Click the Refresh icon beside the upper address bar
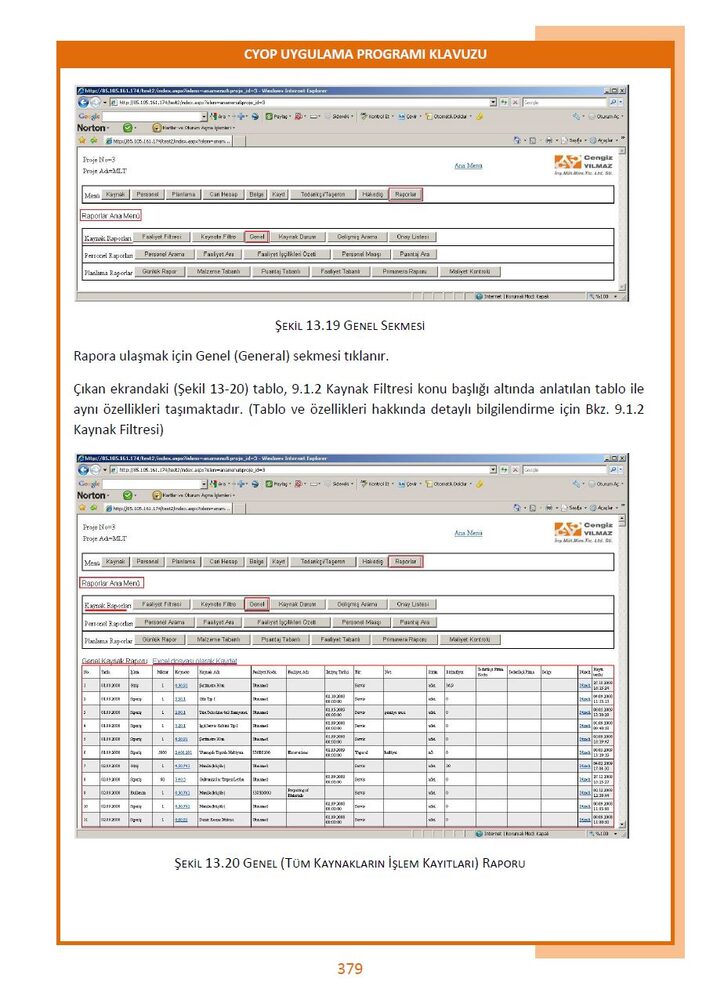 point(504,102)
